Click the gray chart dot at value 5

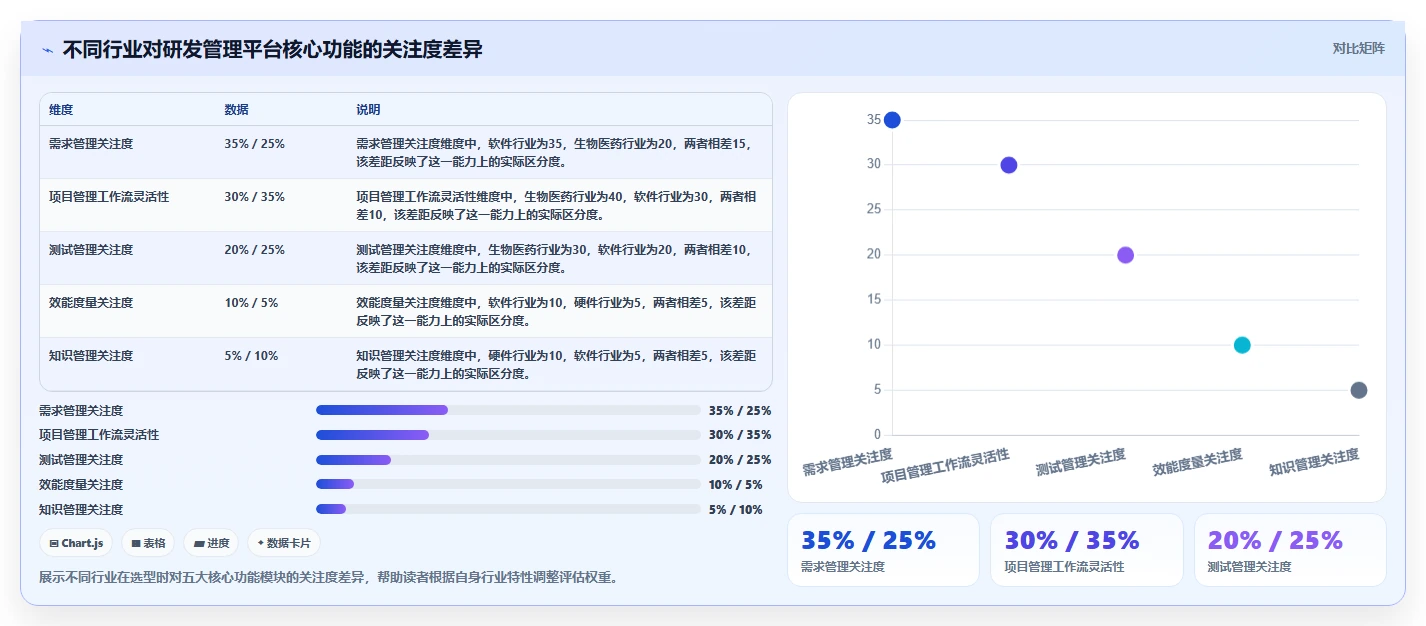point(1358,390)
